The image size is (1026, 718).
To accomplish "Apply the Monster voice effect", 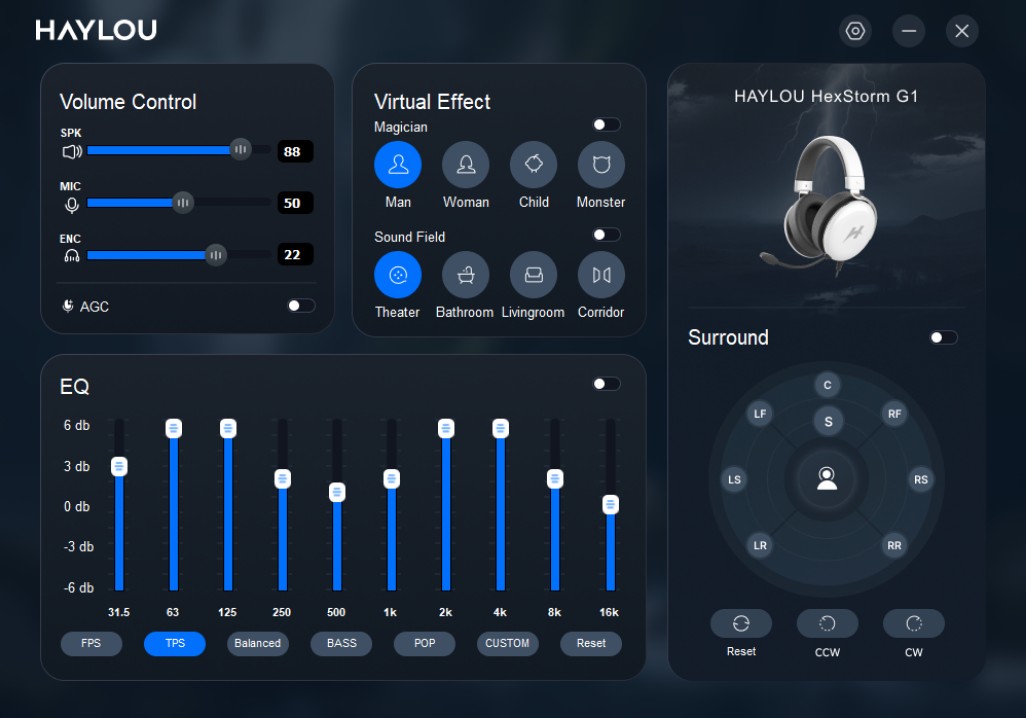I will pyautogui.click(x=600, y=164).
